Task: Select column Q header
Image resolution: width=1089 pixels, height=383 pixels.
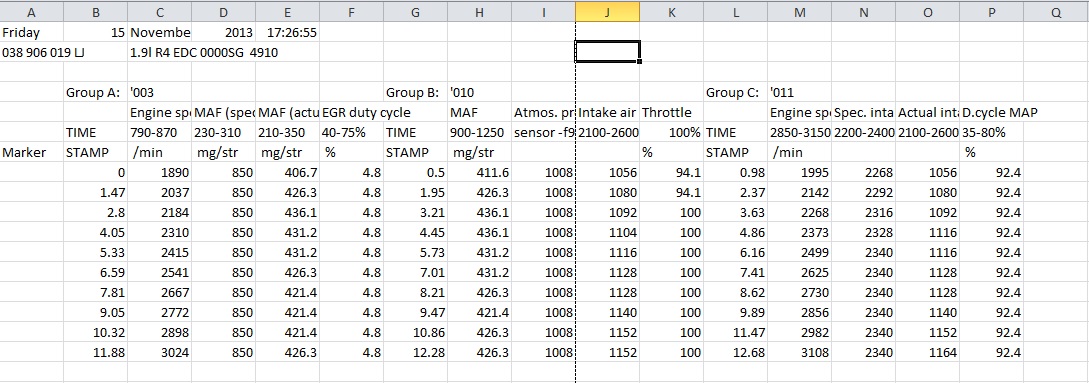Action: (1056, 11)
